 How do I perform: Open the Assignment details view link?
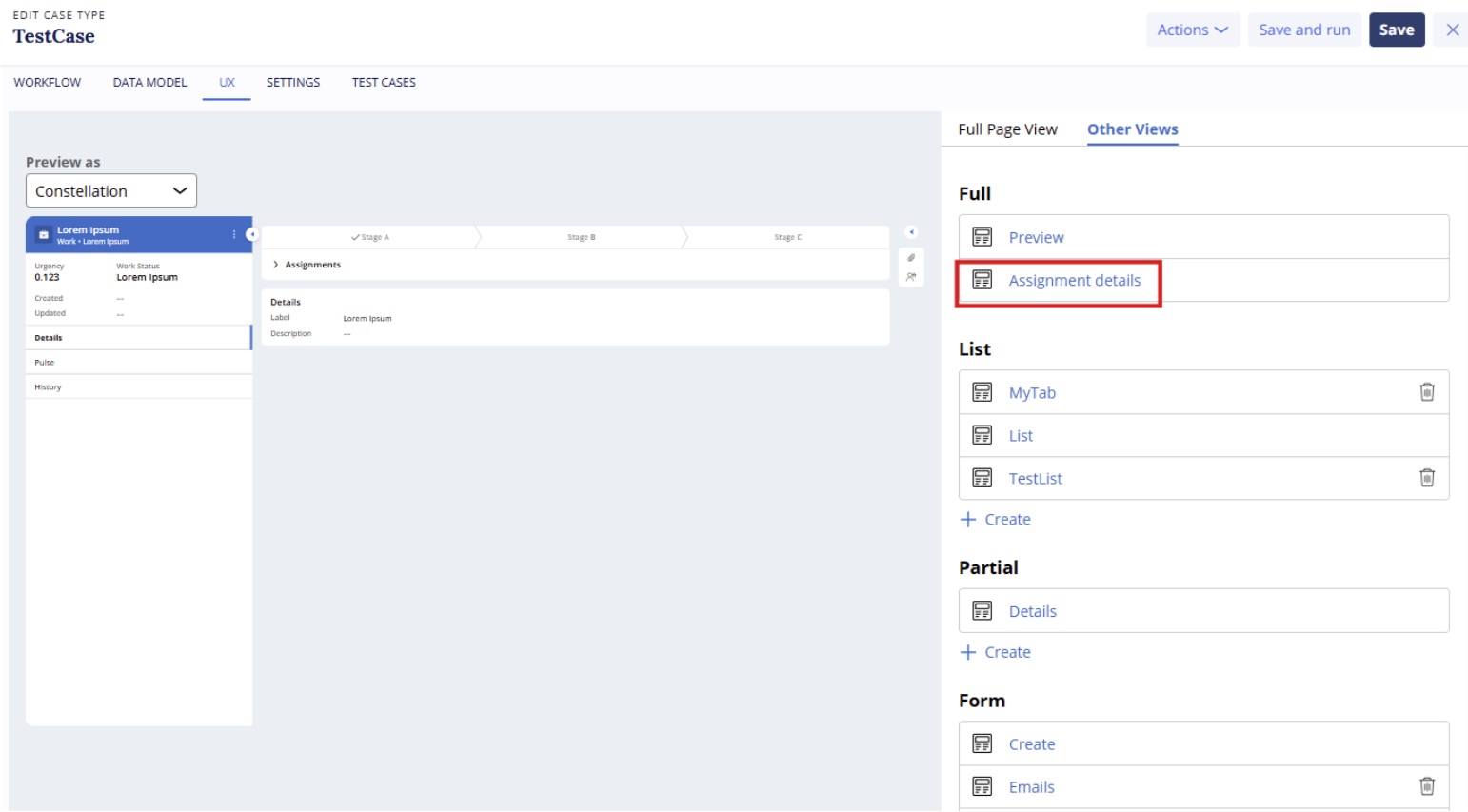point(1075,280)
